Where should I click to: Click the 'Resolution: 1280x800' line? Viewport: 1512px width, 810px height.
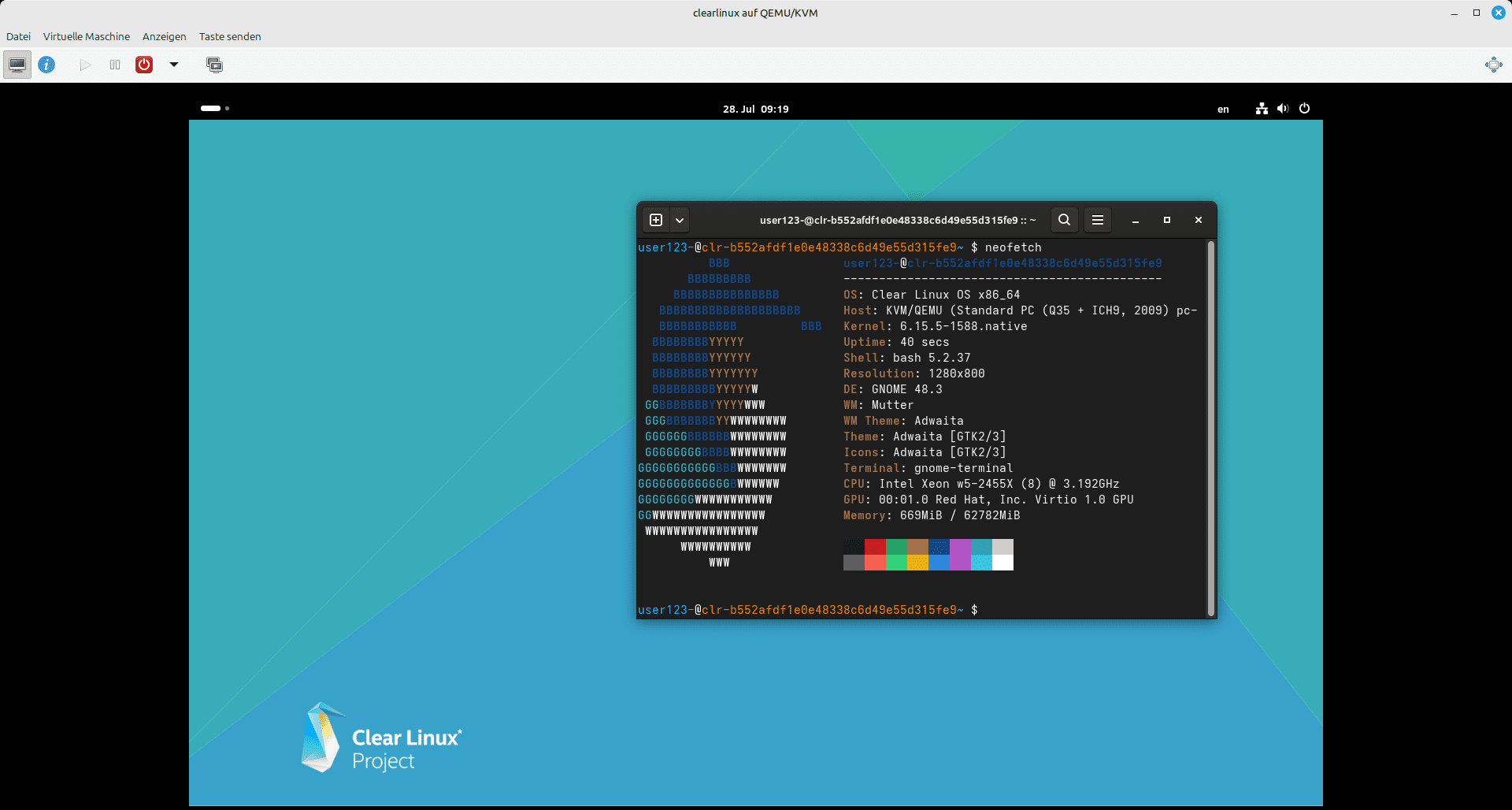coord(914,373)
